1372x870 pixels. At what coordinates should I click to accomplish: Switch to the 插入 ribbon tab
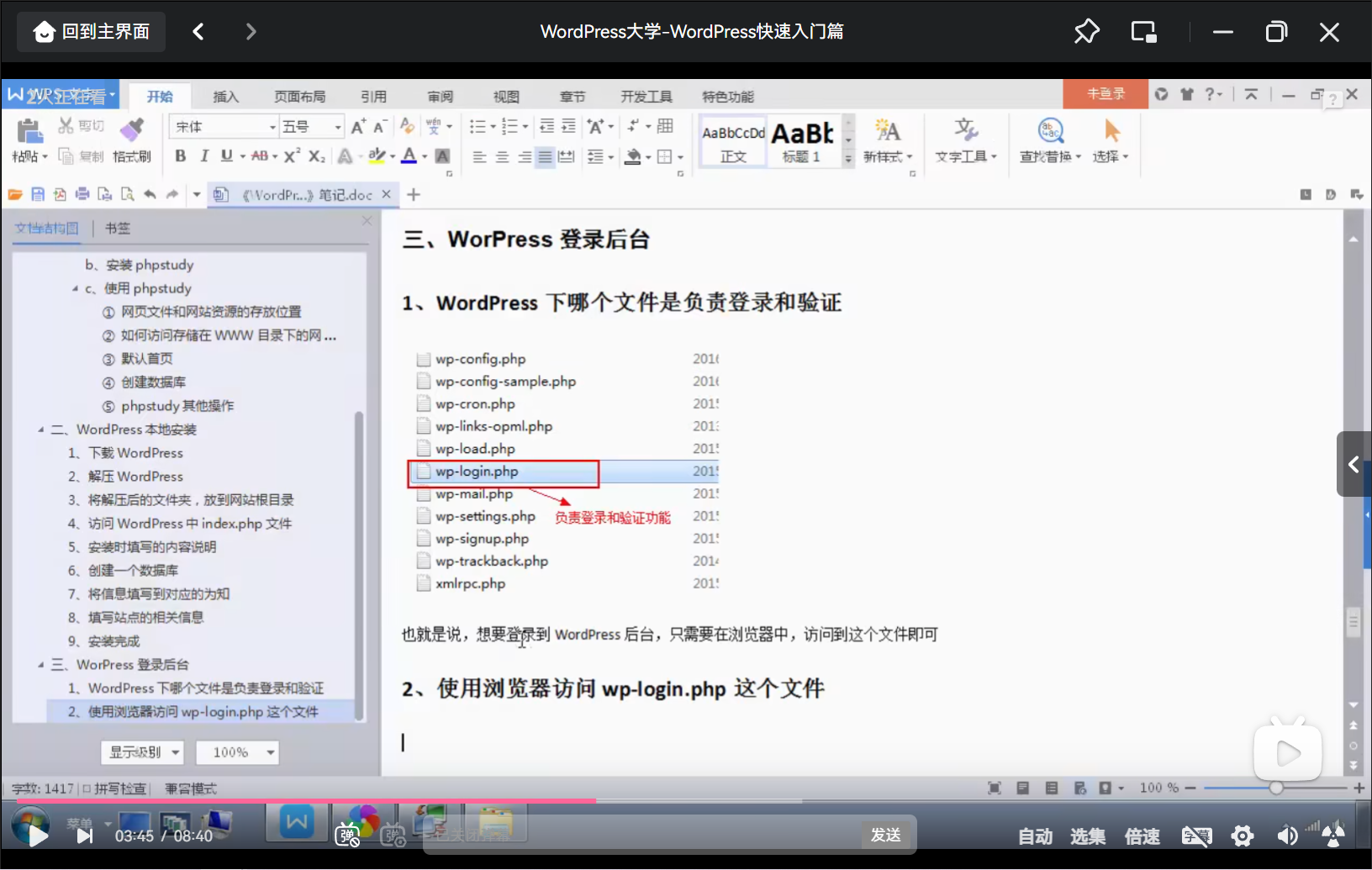[225, 97]
